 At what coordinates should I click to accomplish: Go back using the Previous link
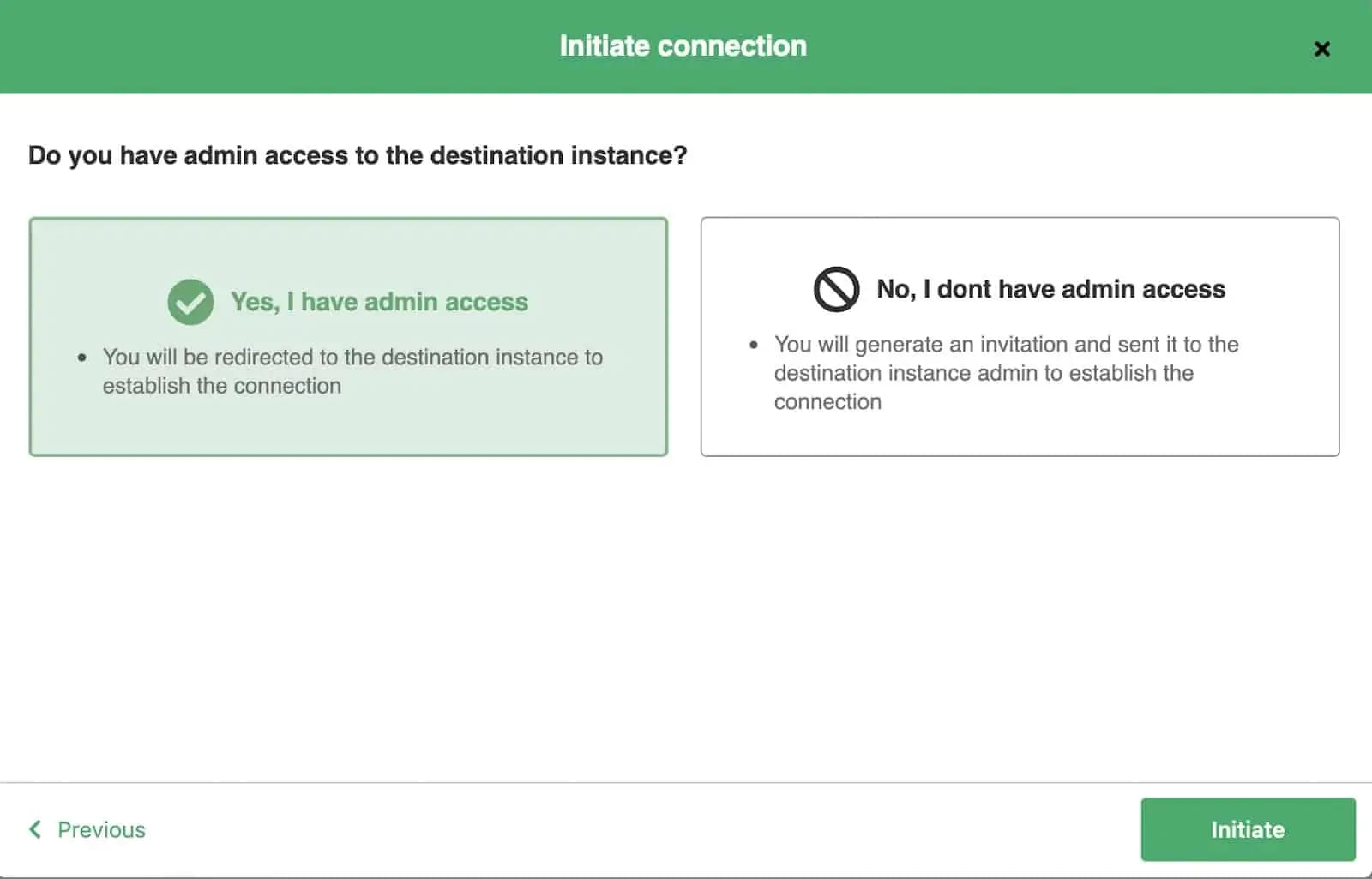click(x=87, y=829)
